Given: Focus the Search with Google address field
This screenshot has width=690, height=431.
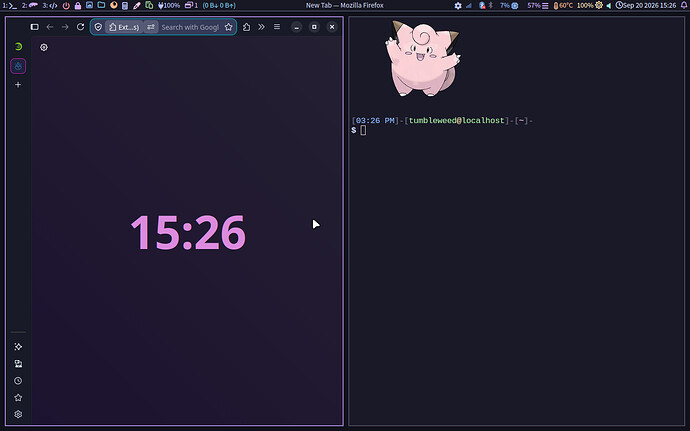Looking at the screenshot, I should pos(190,27).
